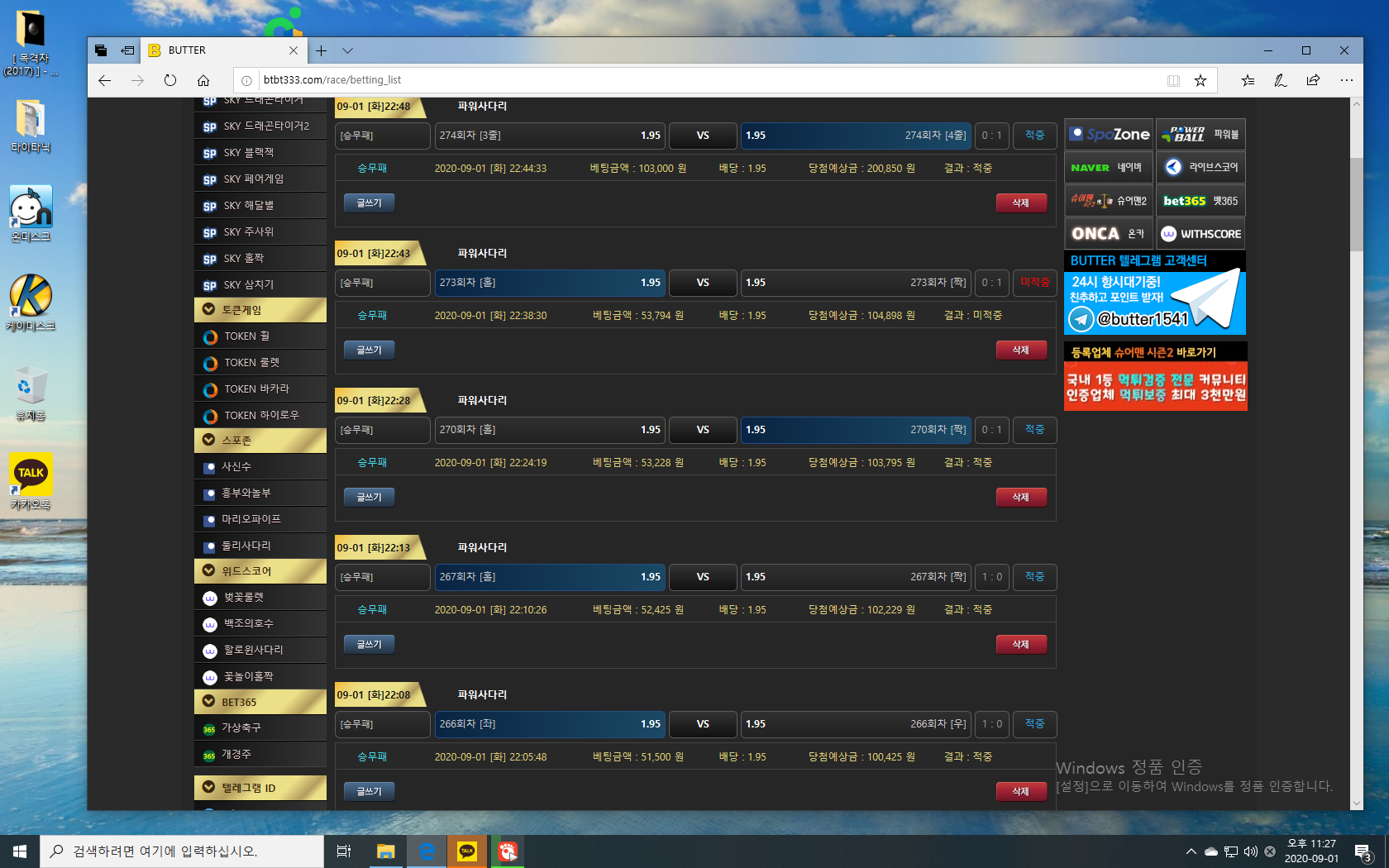Image resolution: width=1389 pixels, height=868 pixels.
Task: Click the browser refresh icon
Action: [170, 80]
